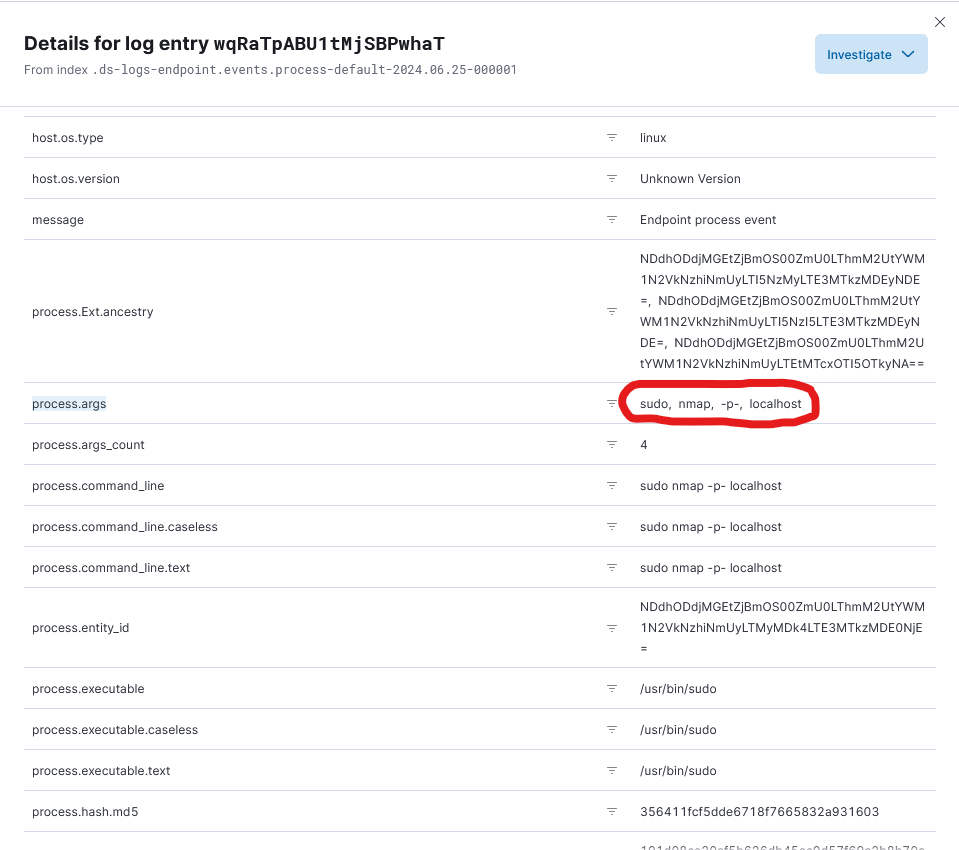Open the Investigate dropdown menu

coord(870,54)
